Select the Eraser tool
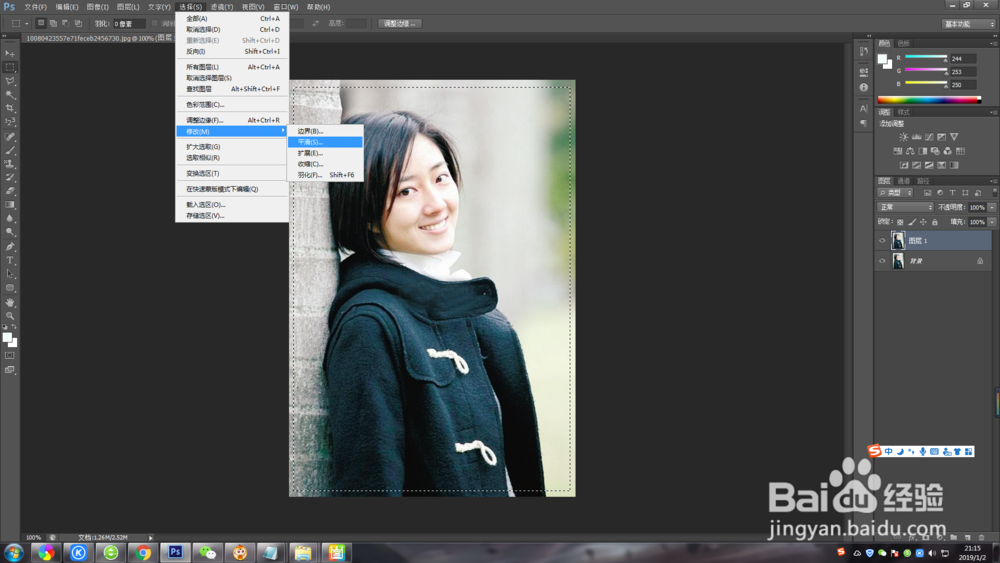The height and width of the screenshot is (563, 1000). tap(10, 191)
